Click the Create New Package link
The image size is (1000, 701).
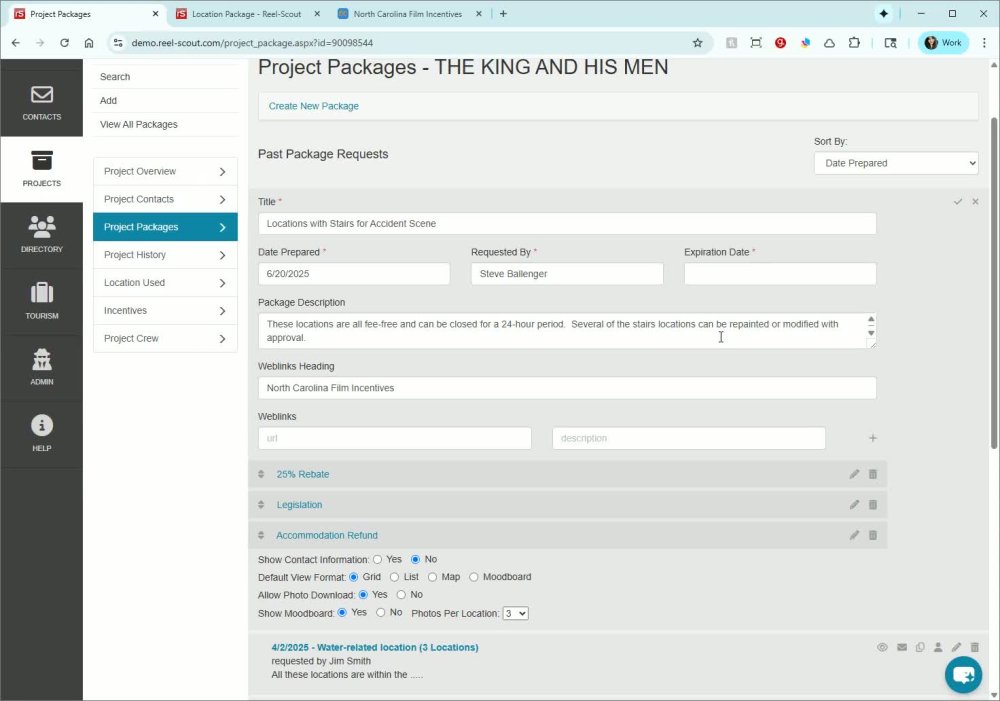coord(314,106)
